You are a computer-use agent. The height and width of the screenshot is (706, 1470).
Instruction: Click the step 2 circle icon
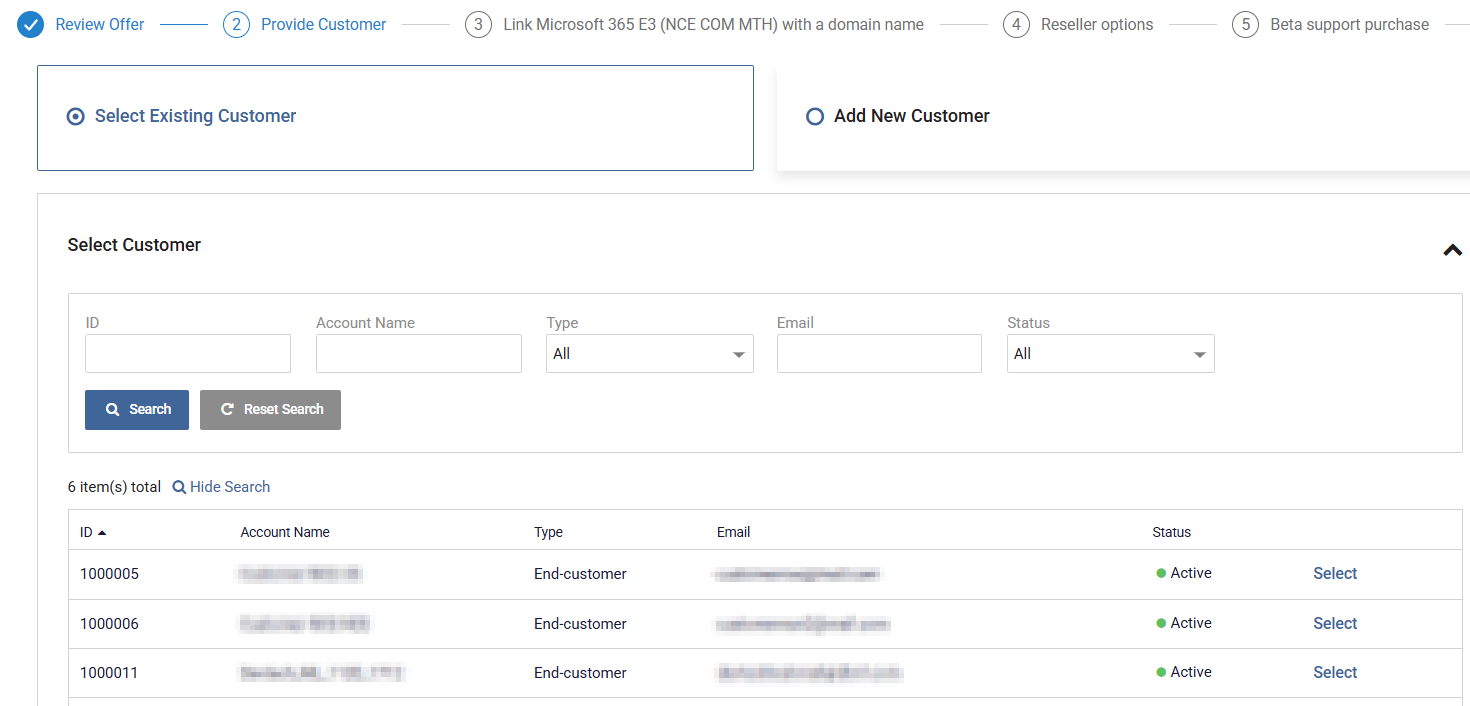236,25
